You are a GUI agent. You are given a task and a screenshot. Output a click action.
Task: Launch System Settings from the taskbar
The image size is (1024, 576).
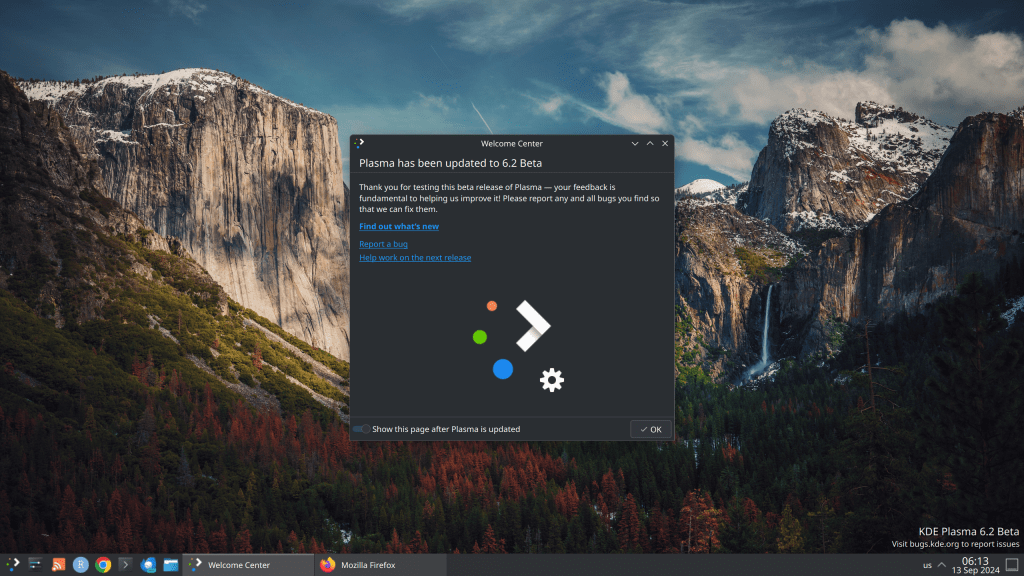pyautogui.click(x=36, y=565)
